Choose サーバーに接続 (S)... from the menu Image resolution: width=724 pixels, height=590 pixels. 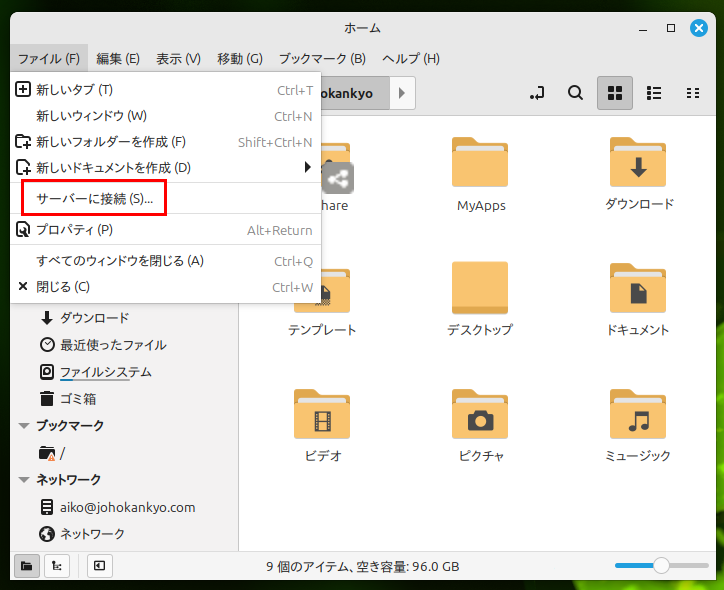click(94, 199)
